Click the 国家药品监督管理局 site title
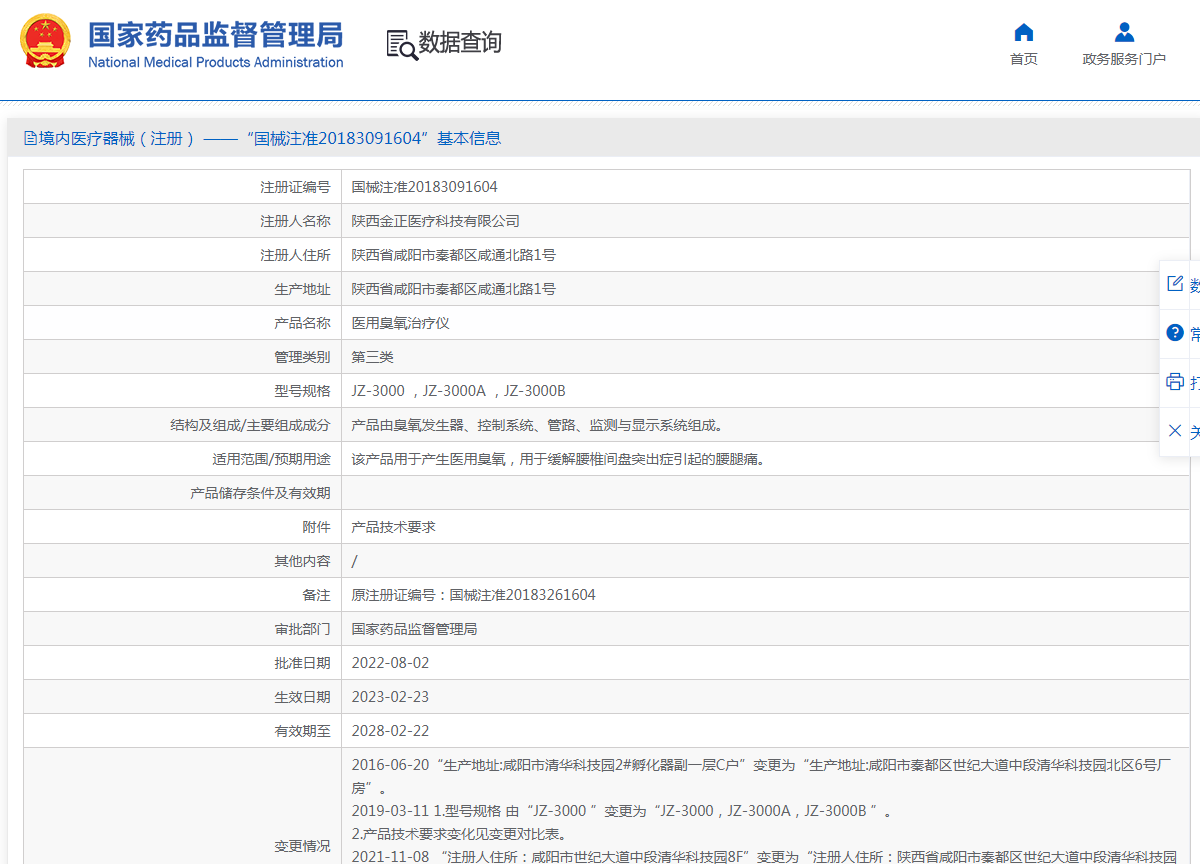Screen dimensions: 1200x864 [216, 34]
